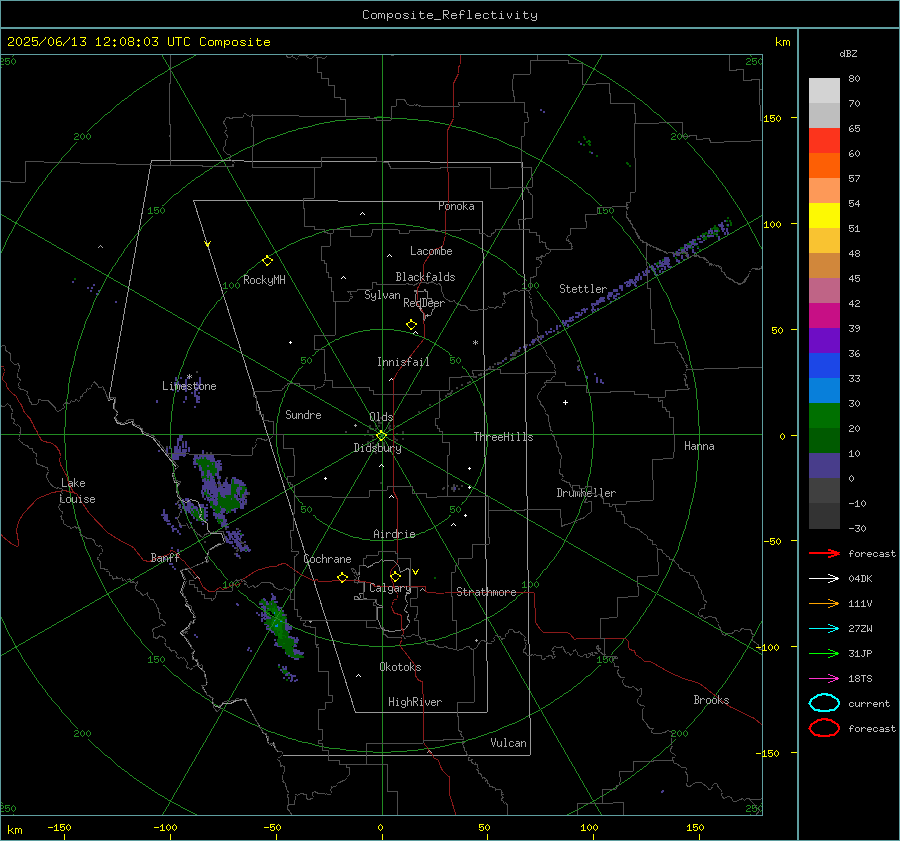Select the bright green 30 dBZ swatch
The width and height of the screenshot is (900, 841).
824,416
